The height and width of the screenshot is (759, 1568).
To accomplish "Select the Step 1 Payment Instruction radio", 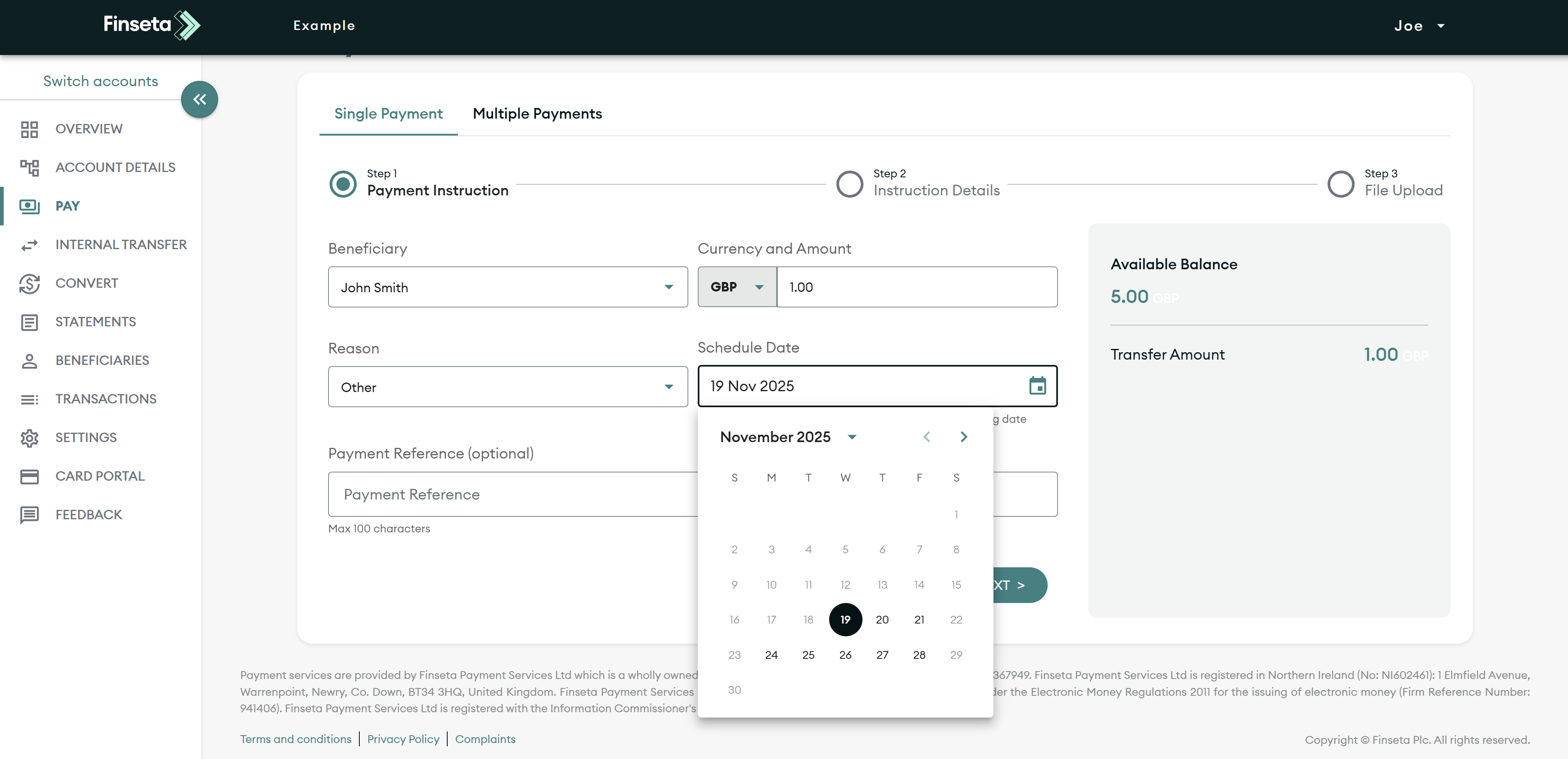I will [x=343, y=183].
